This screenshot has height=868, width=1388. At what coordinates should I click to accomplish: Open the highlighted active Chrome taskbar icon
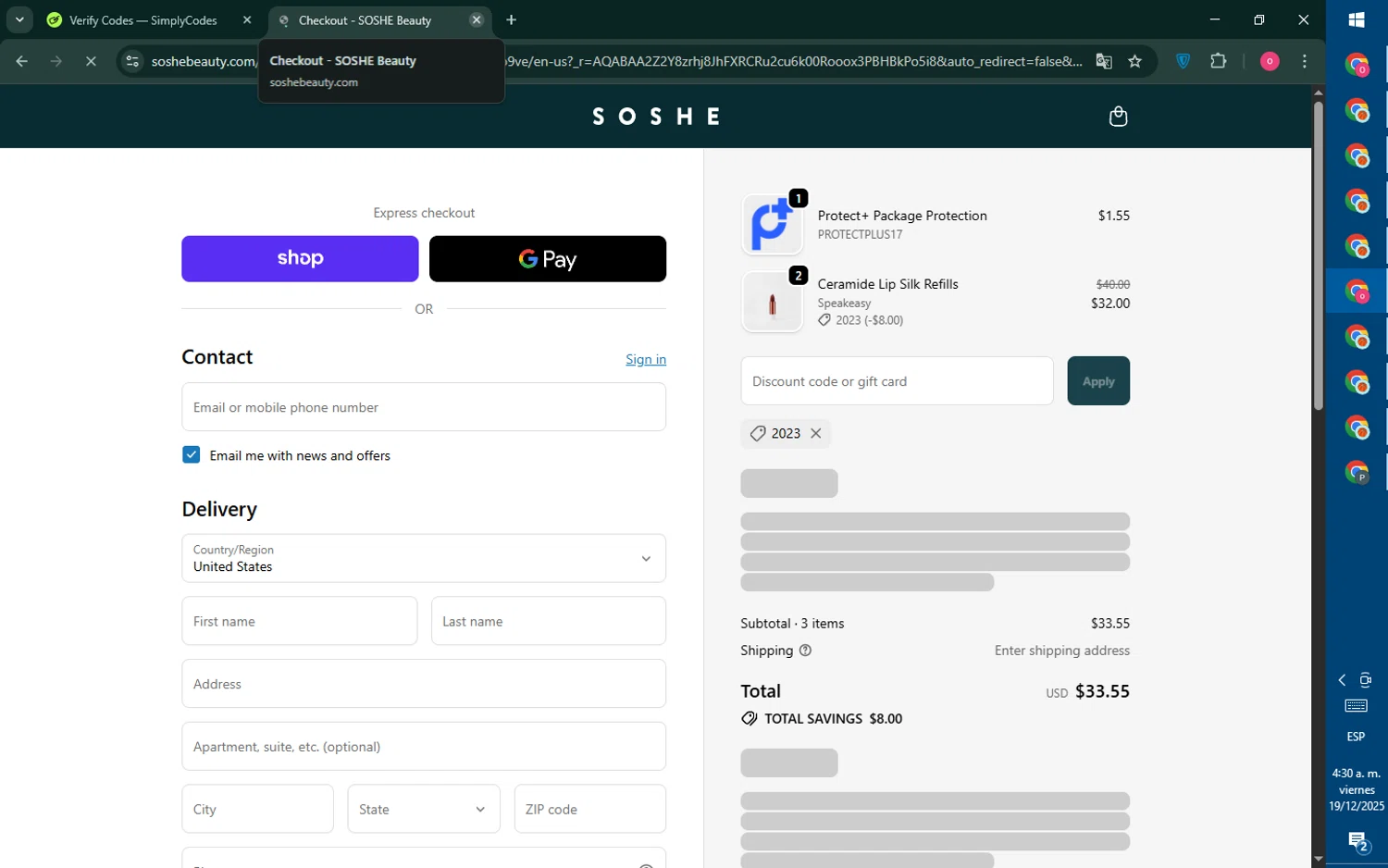point(1357,291)
